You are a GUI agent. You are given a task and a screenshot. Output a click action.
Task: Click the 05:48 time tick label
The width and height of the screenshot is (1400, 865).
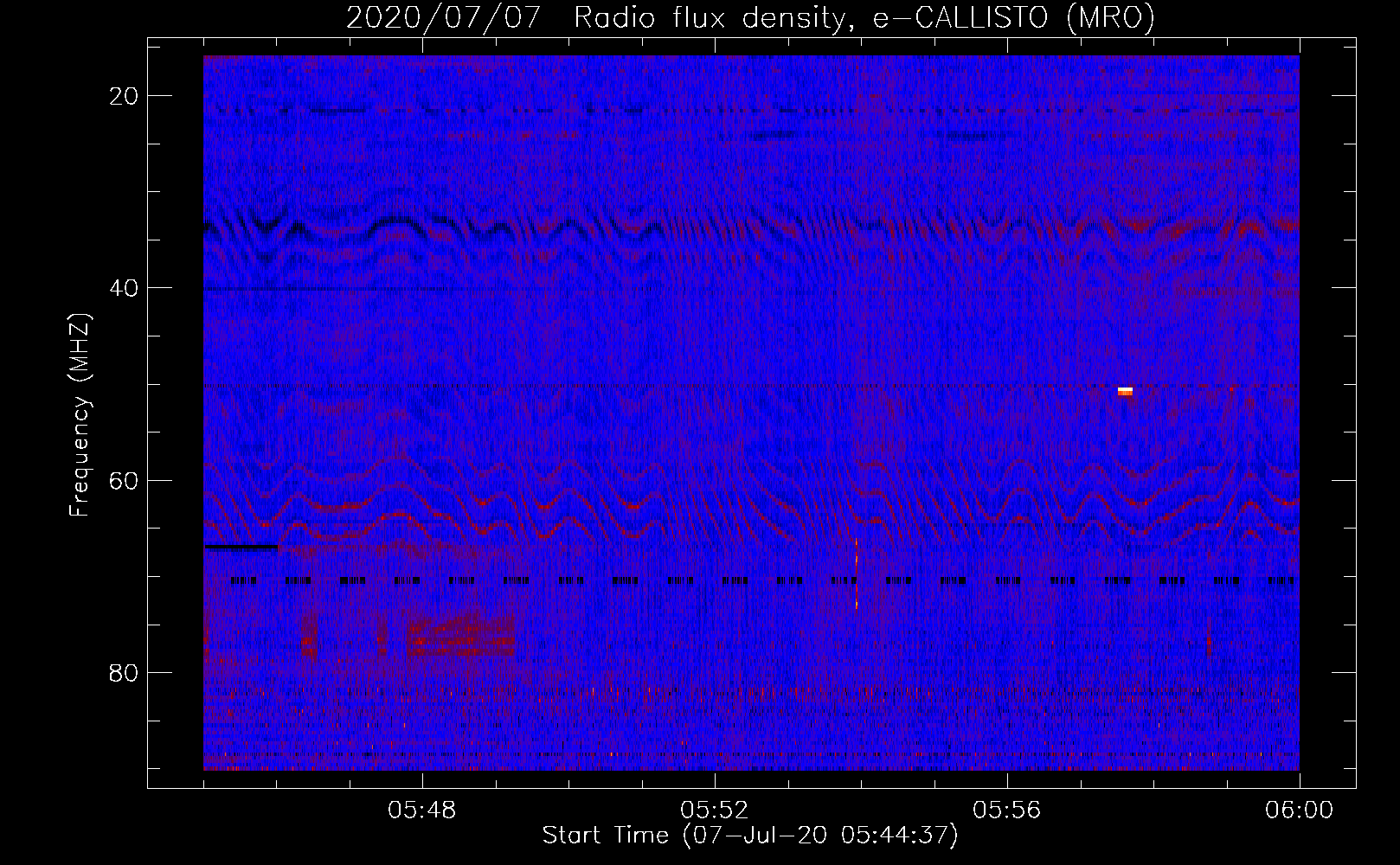coord(422,811)
